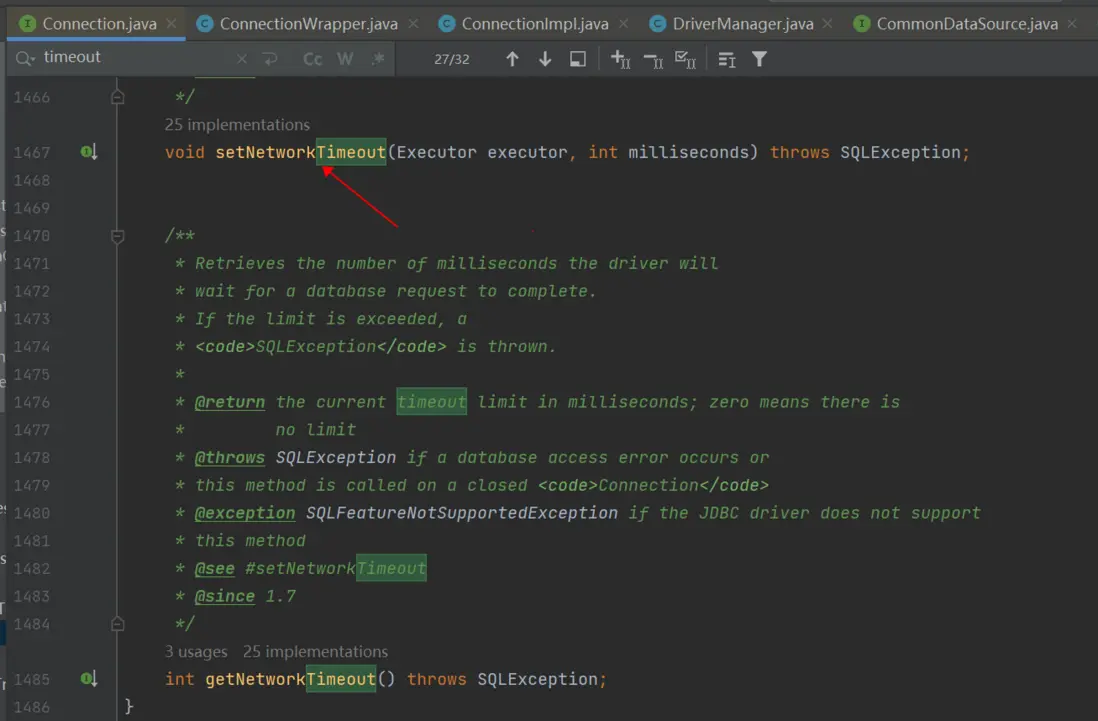Toggle Match Case (Cc) search option

(312, 60)
